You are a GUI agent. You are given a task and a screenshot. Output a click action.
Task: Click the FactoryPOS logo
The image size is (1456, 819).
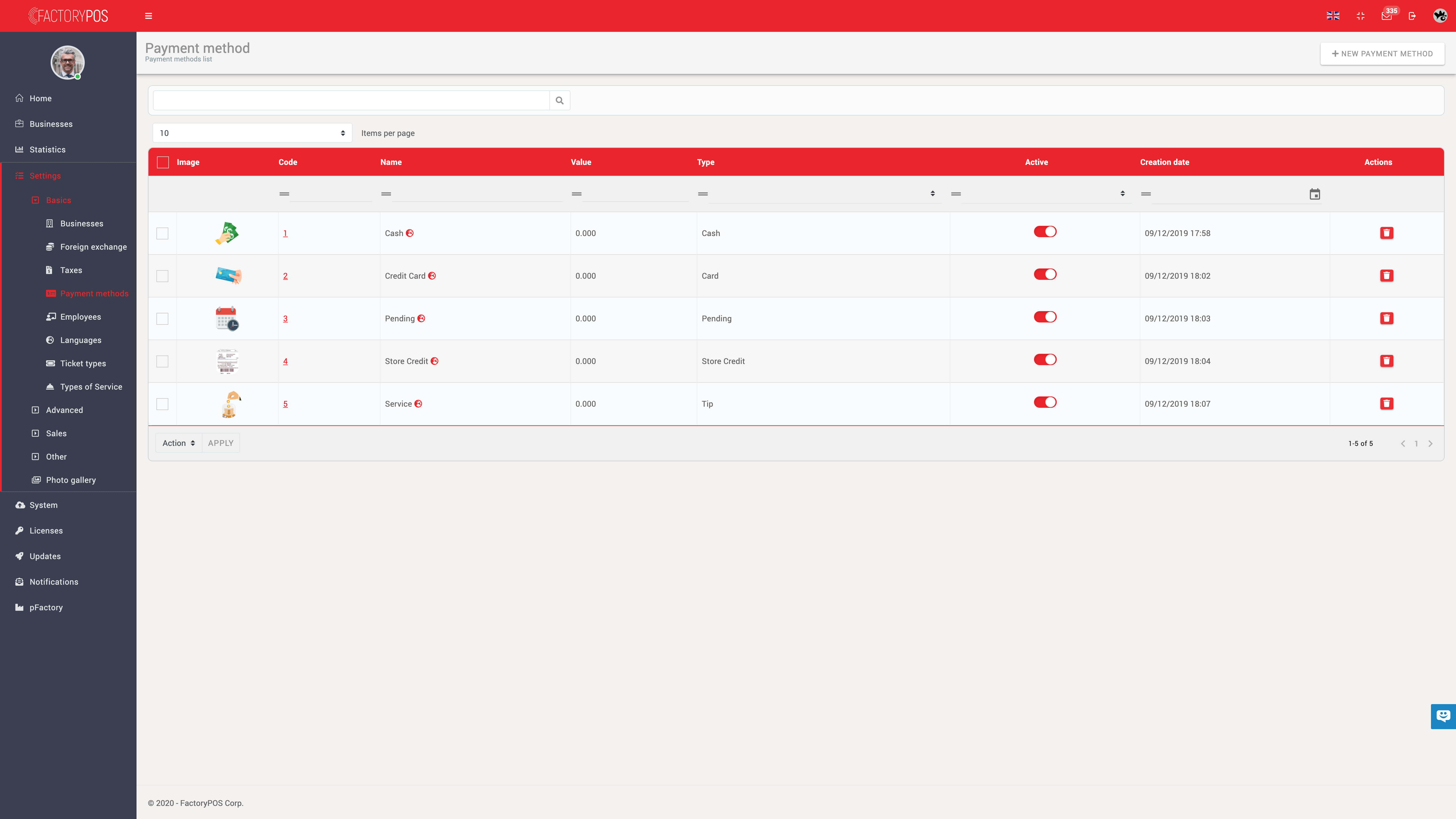[68, 16]
